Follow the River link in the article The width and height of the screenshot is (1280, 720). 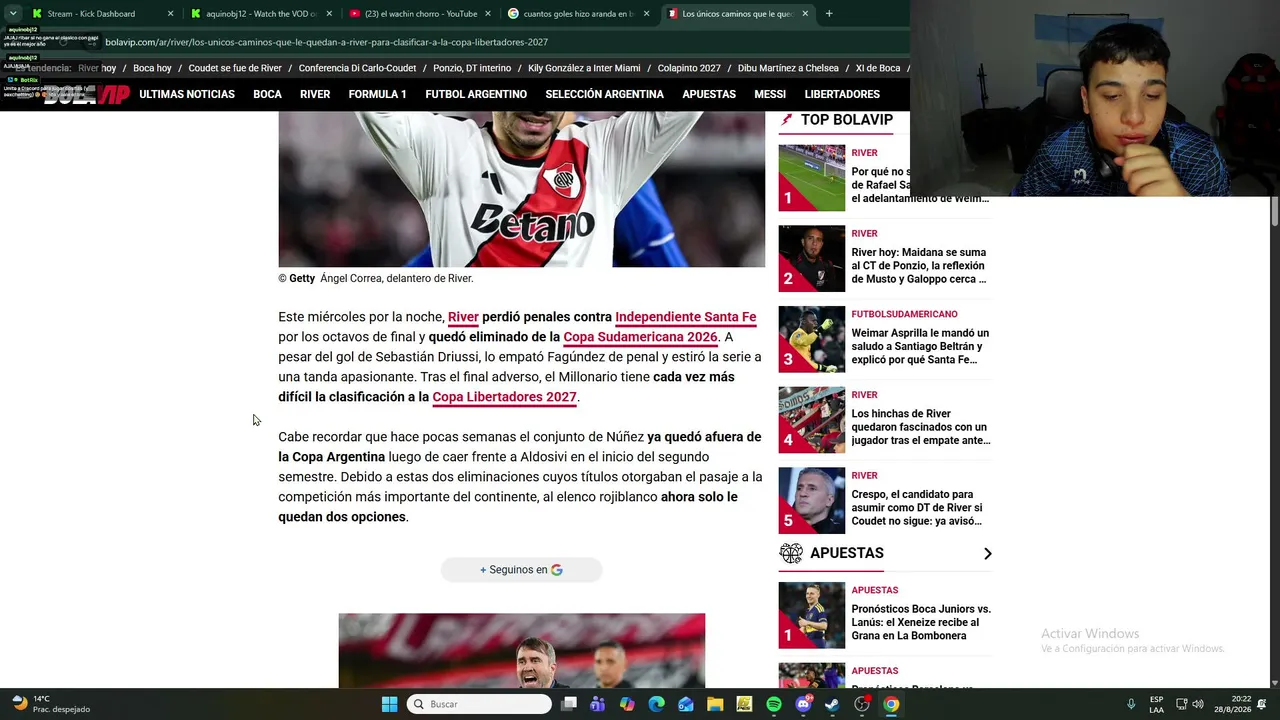463,317
